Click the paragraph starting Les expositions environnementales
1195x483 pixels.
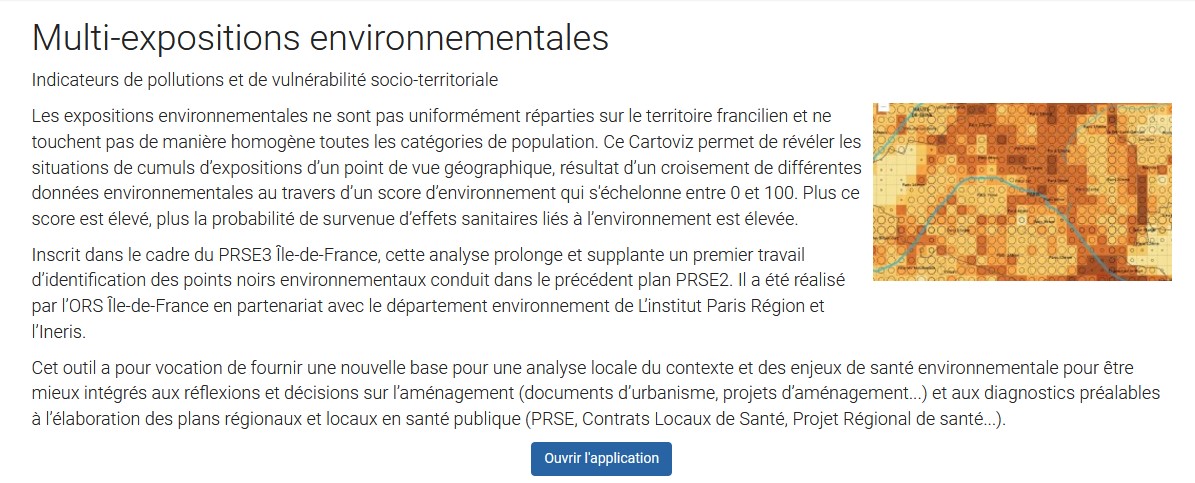point(447,168)
